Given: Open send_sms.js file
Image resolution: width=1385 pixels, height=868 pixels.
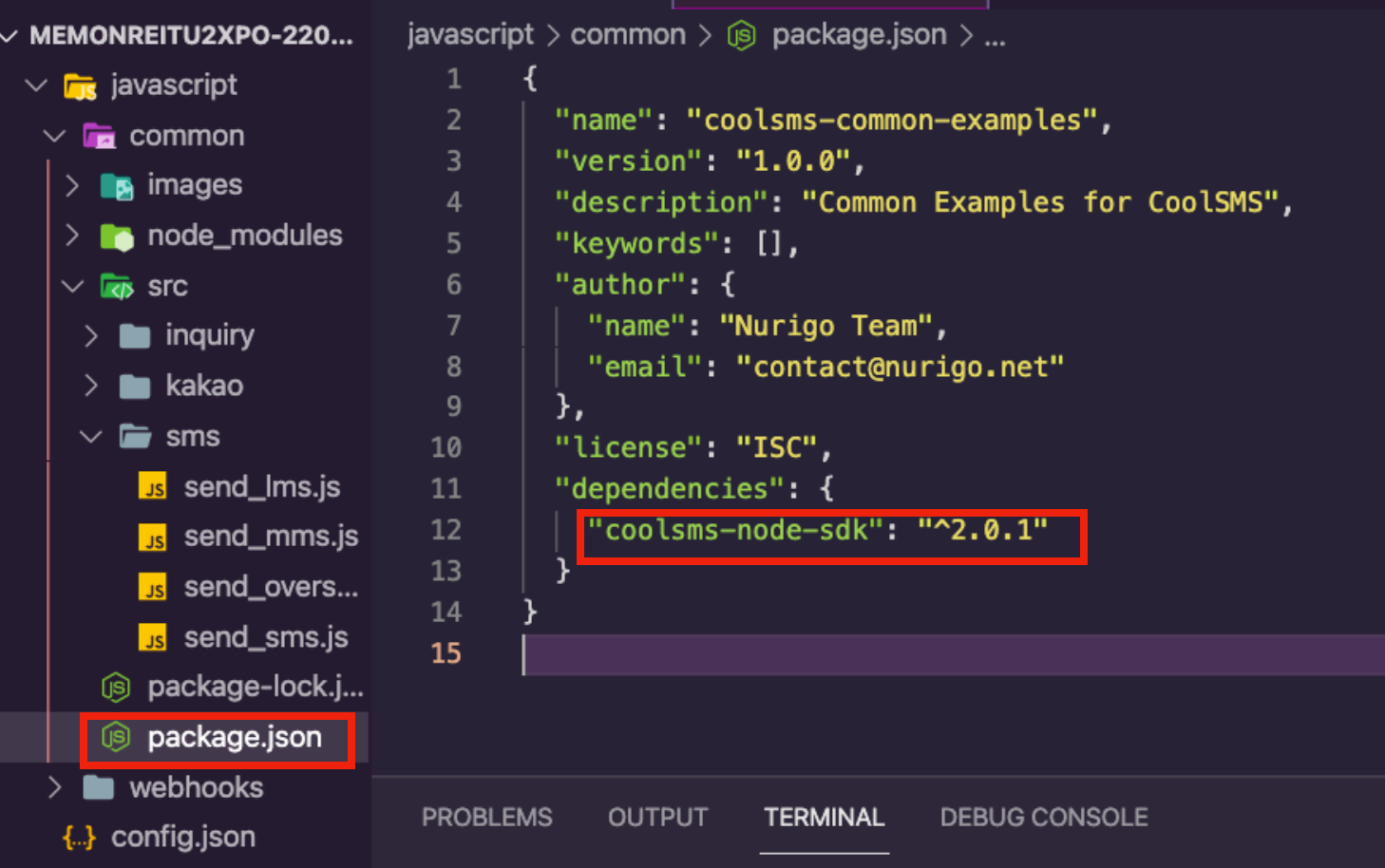Looking at the screenshot, I should click(266, 637).
